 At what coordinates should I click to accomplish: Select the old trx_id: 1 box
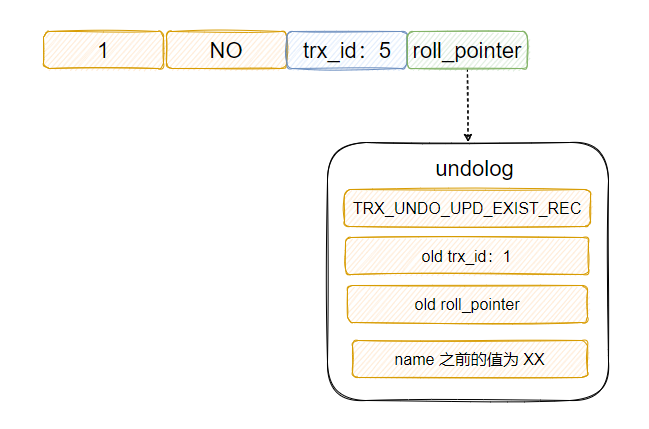[x=467, y=256]
